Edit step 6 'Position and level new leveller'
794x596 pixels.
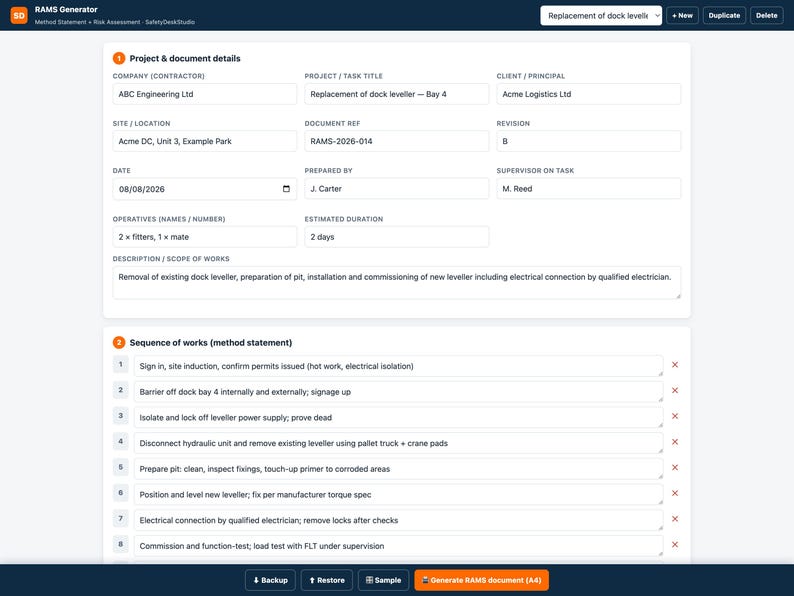[398, 495]
